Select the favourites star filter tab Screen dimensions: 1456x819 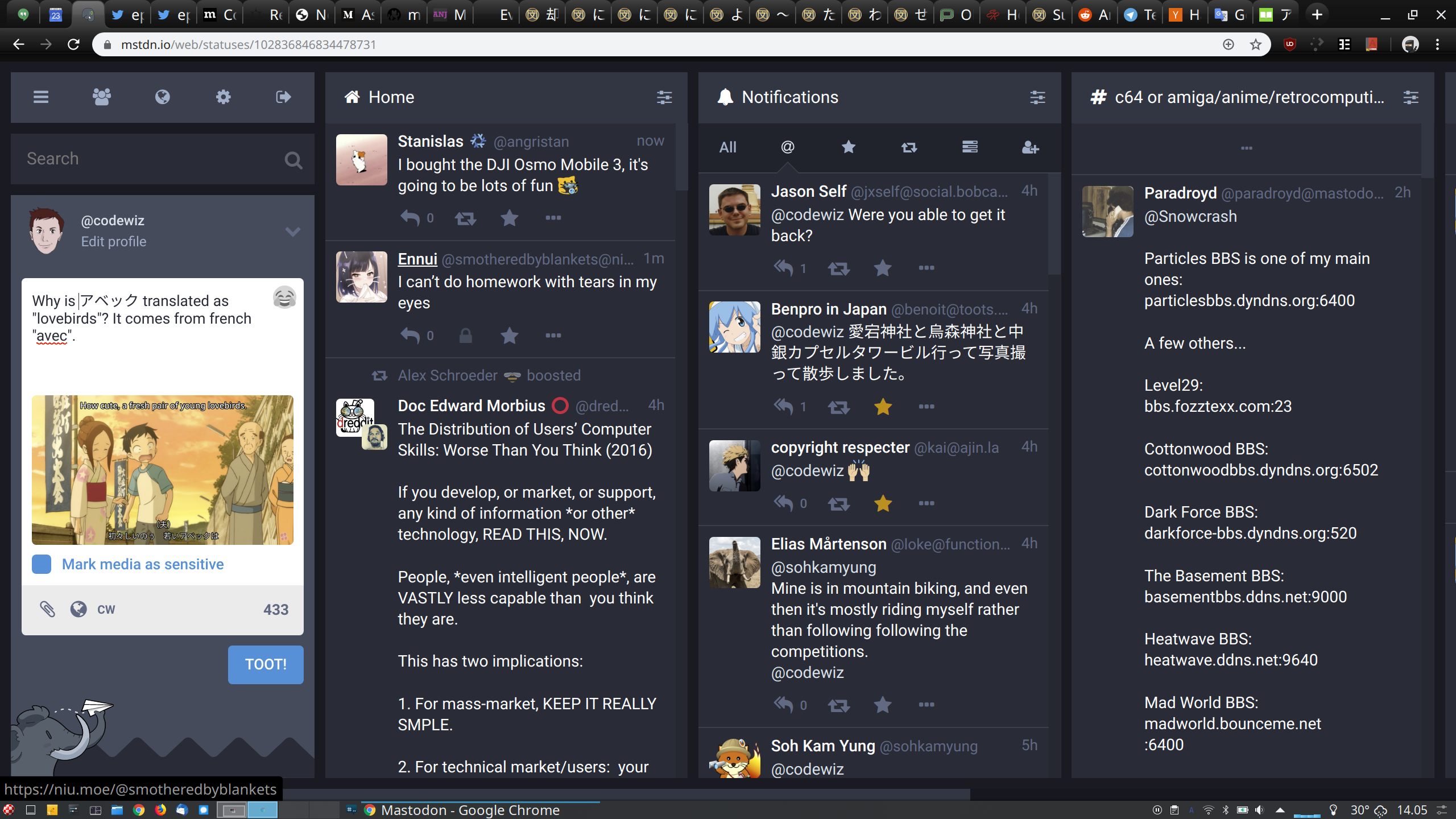pyautogui.click(x=848, y=147)
